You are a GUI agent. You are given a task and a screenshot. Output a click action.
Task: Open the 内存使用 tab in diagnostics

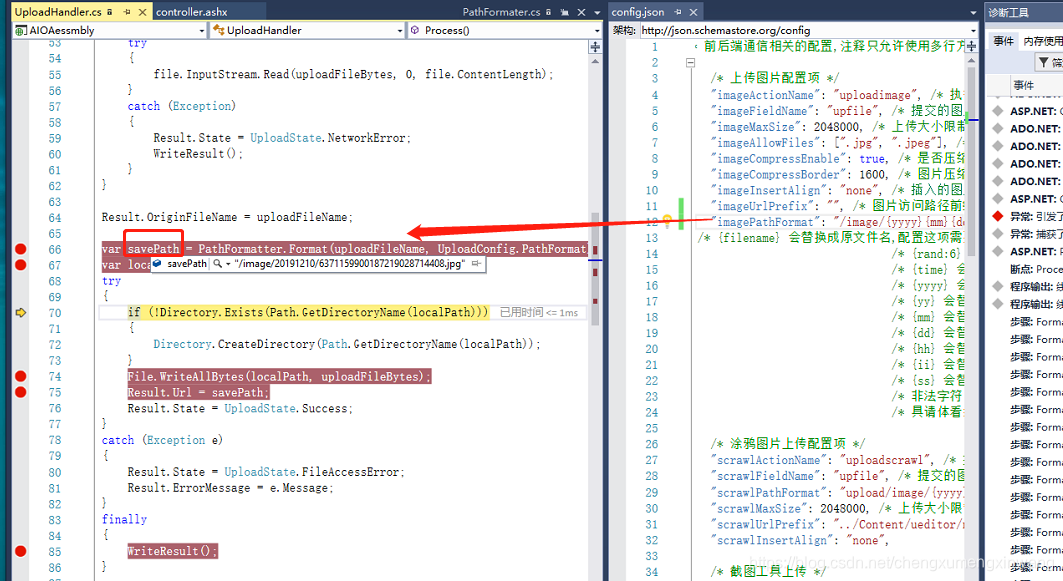pyautogui.click(x=1043, y=41)
